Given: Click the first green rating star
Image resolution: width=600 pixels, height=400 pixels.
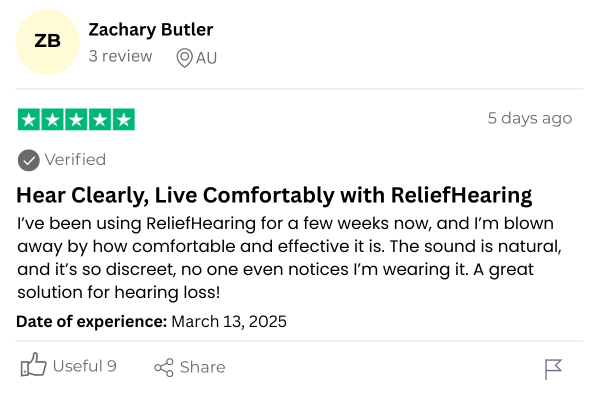Looking at the screenshot, I should click(x=28, y=119).
